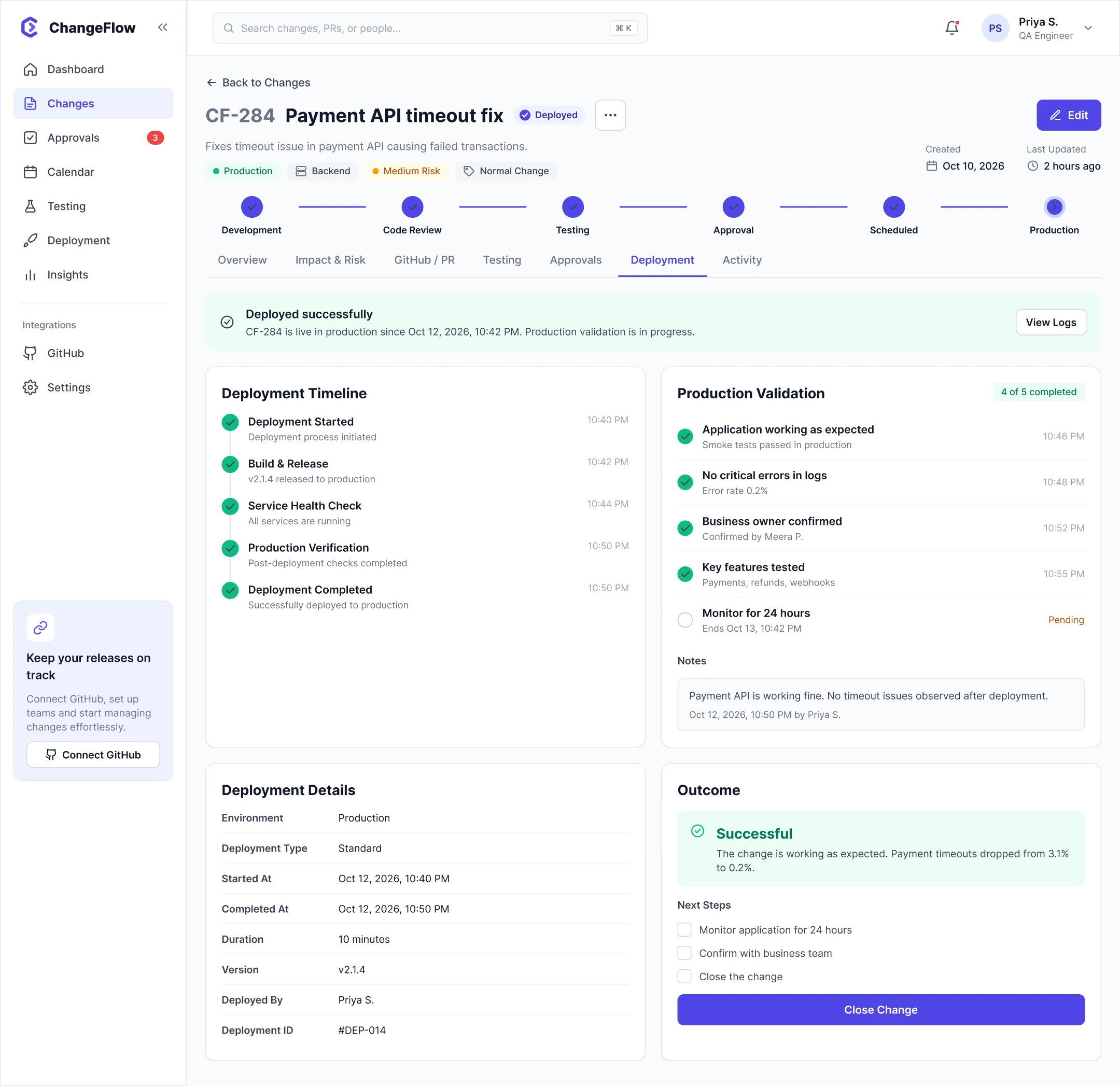Click Connect GitHub button
The width and height of the screenshot is (1120, 1086).
93,755
